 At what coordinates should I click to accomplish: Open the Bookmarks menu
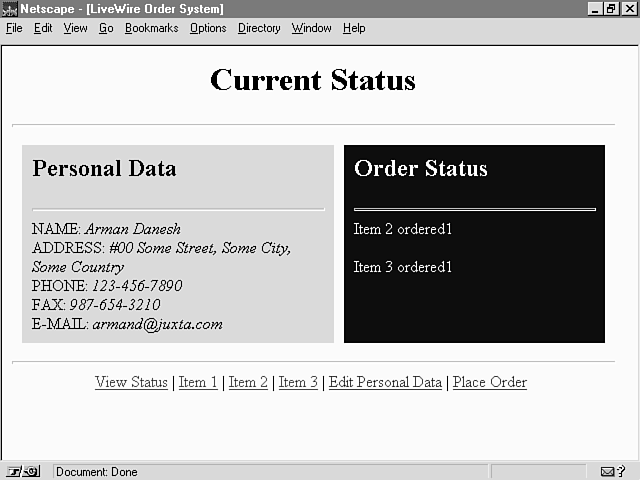[151, 28]
